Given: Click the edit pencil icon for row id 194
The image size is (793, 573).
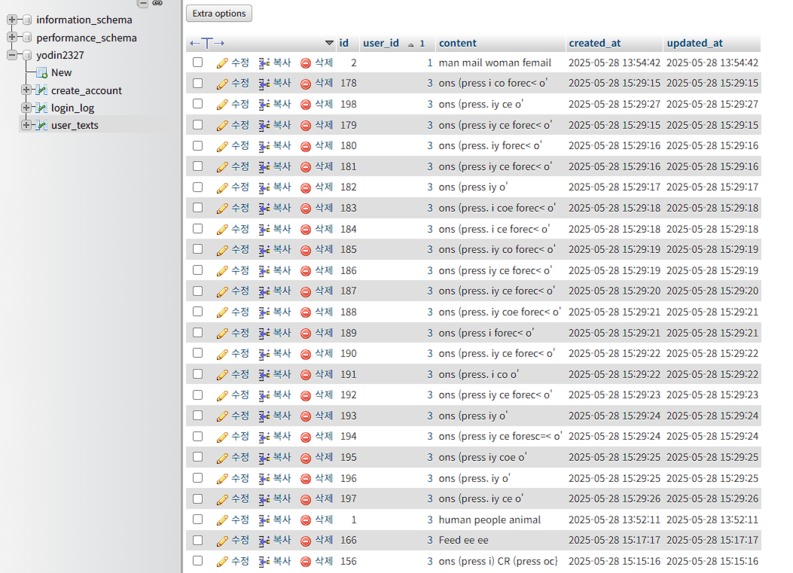Looking at the screenshot, I should click(222, 437).
